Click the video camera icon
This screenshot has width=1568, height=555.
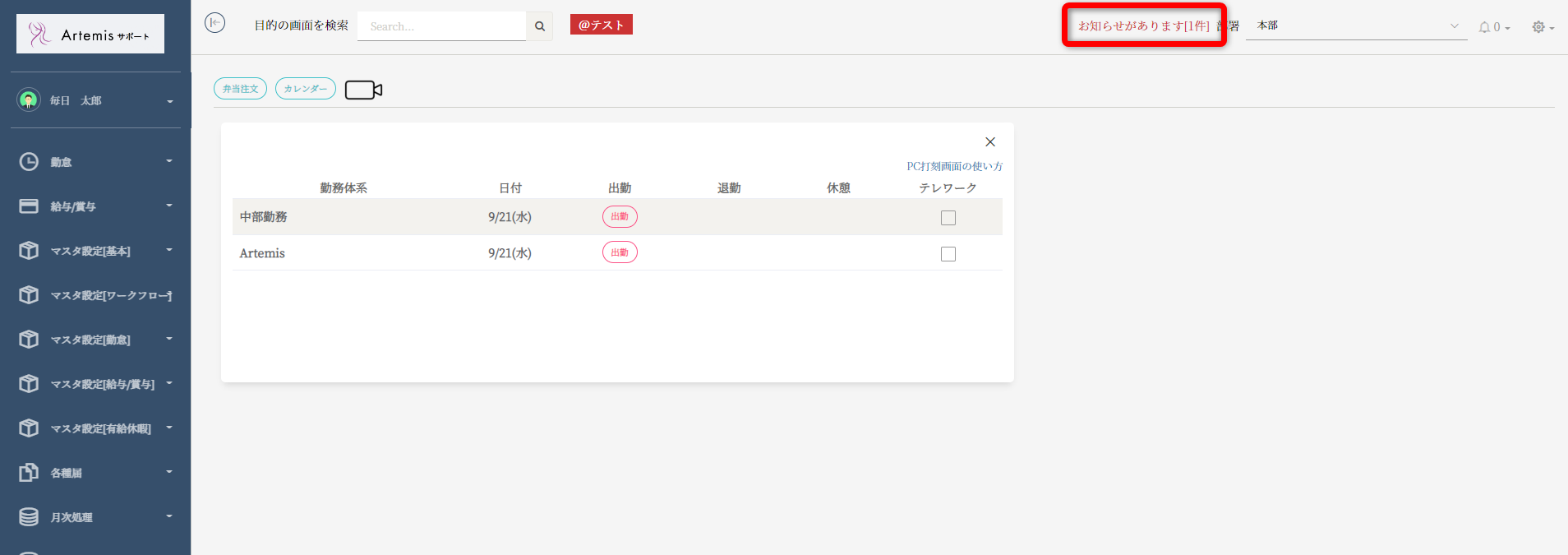click(363, 90)
